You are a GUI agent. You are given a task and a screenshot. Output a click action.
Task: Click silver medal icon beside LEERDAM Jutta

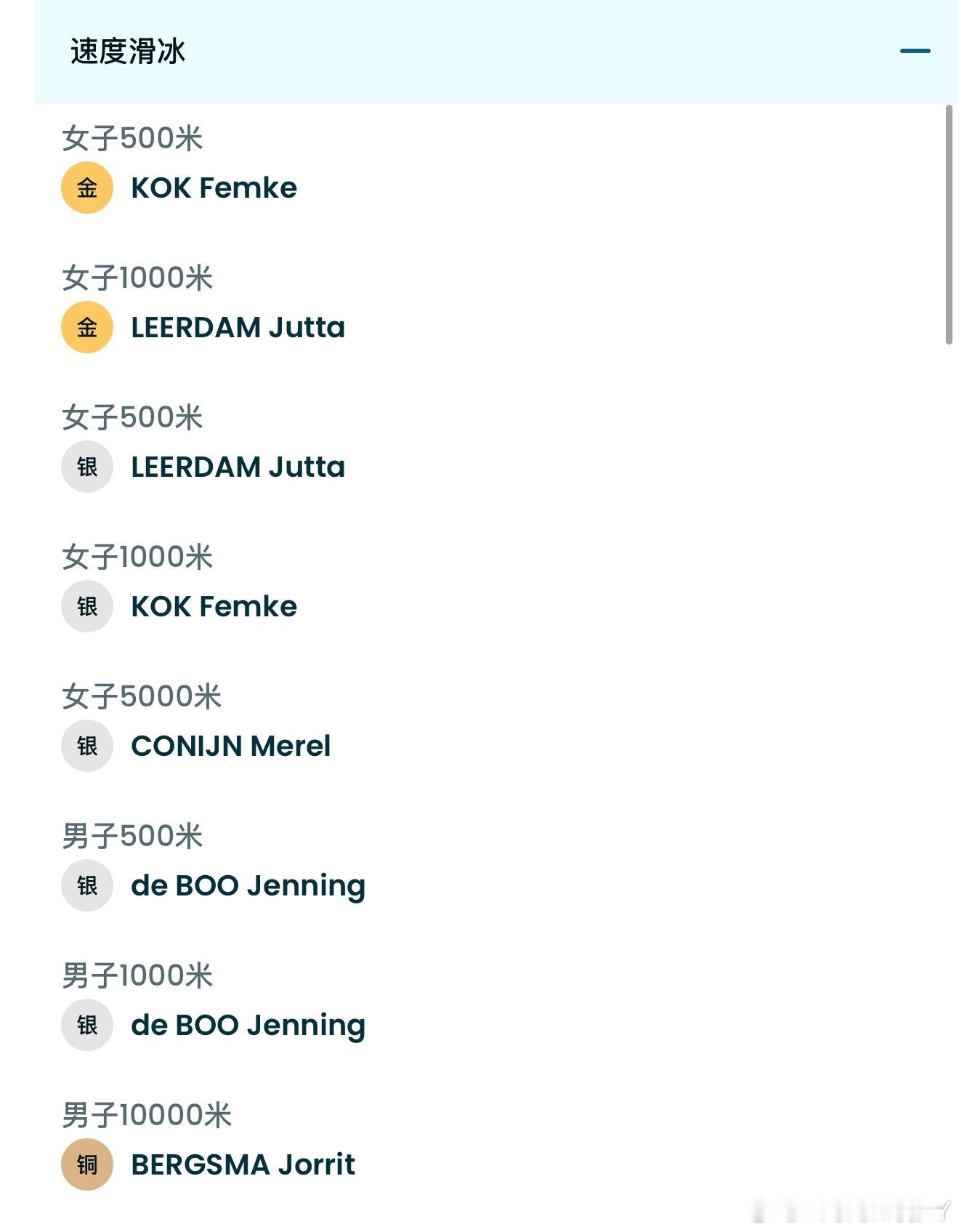(x=87, y=467)
